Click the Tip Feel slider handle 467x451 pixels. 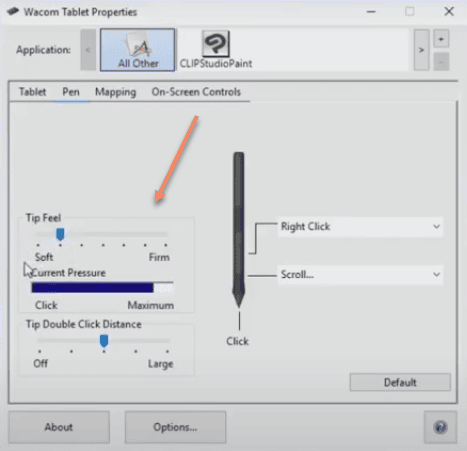60,234
